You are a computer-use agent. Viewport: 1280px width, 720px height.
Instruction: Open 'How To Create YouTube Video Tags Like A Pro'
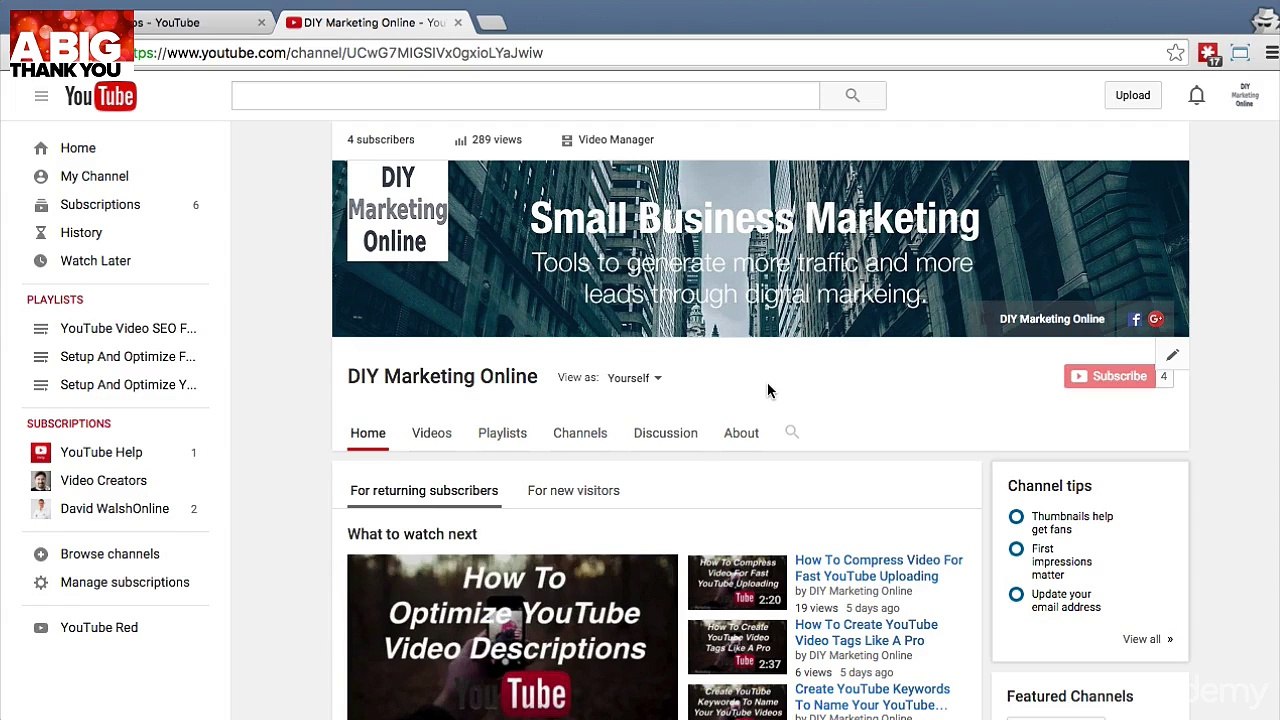(x=866, y=633)
